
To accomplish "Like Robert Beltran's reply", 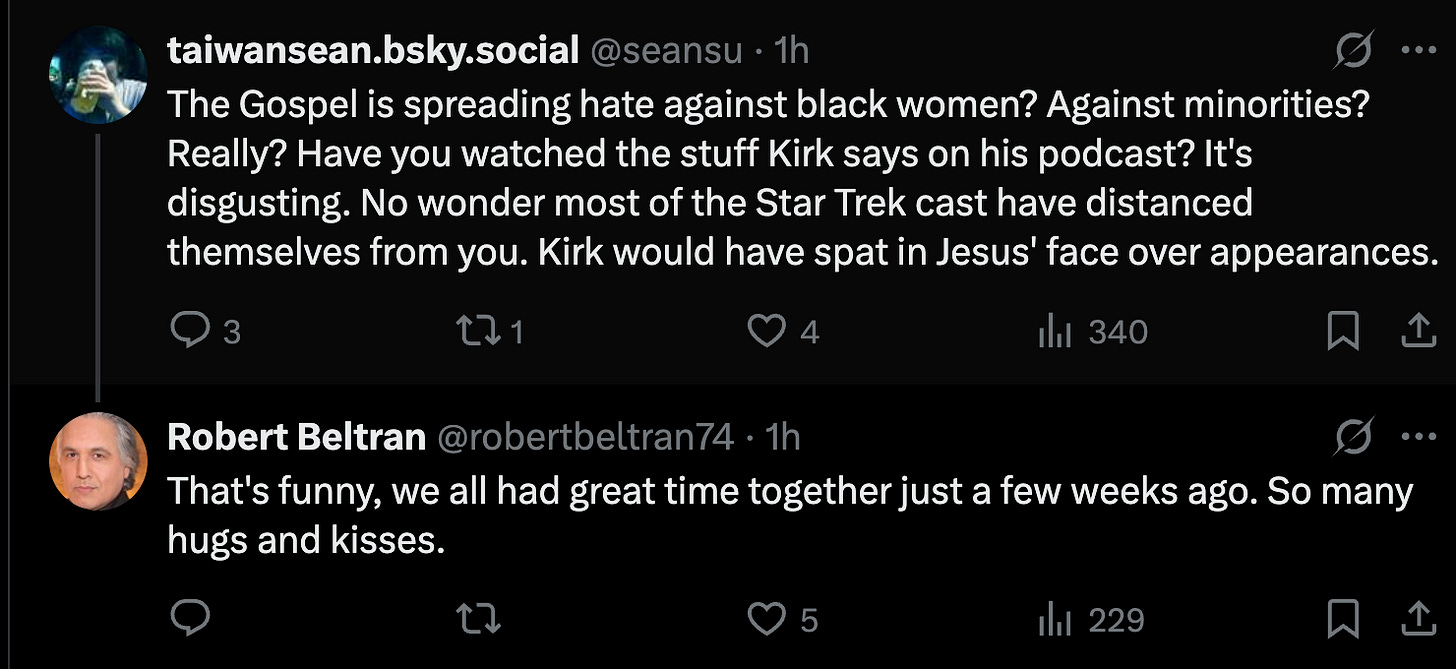I will (768, 620).
